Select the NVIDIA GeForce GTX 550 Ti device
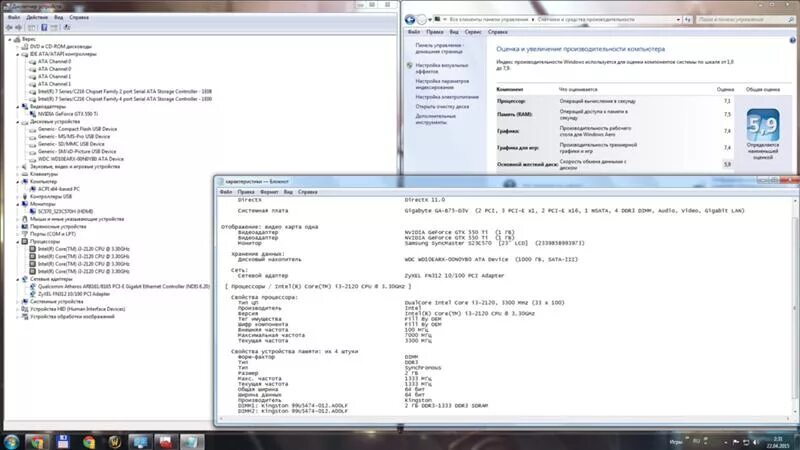 [x=68, y=114]
